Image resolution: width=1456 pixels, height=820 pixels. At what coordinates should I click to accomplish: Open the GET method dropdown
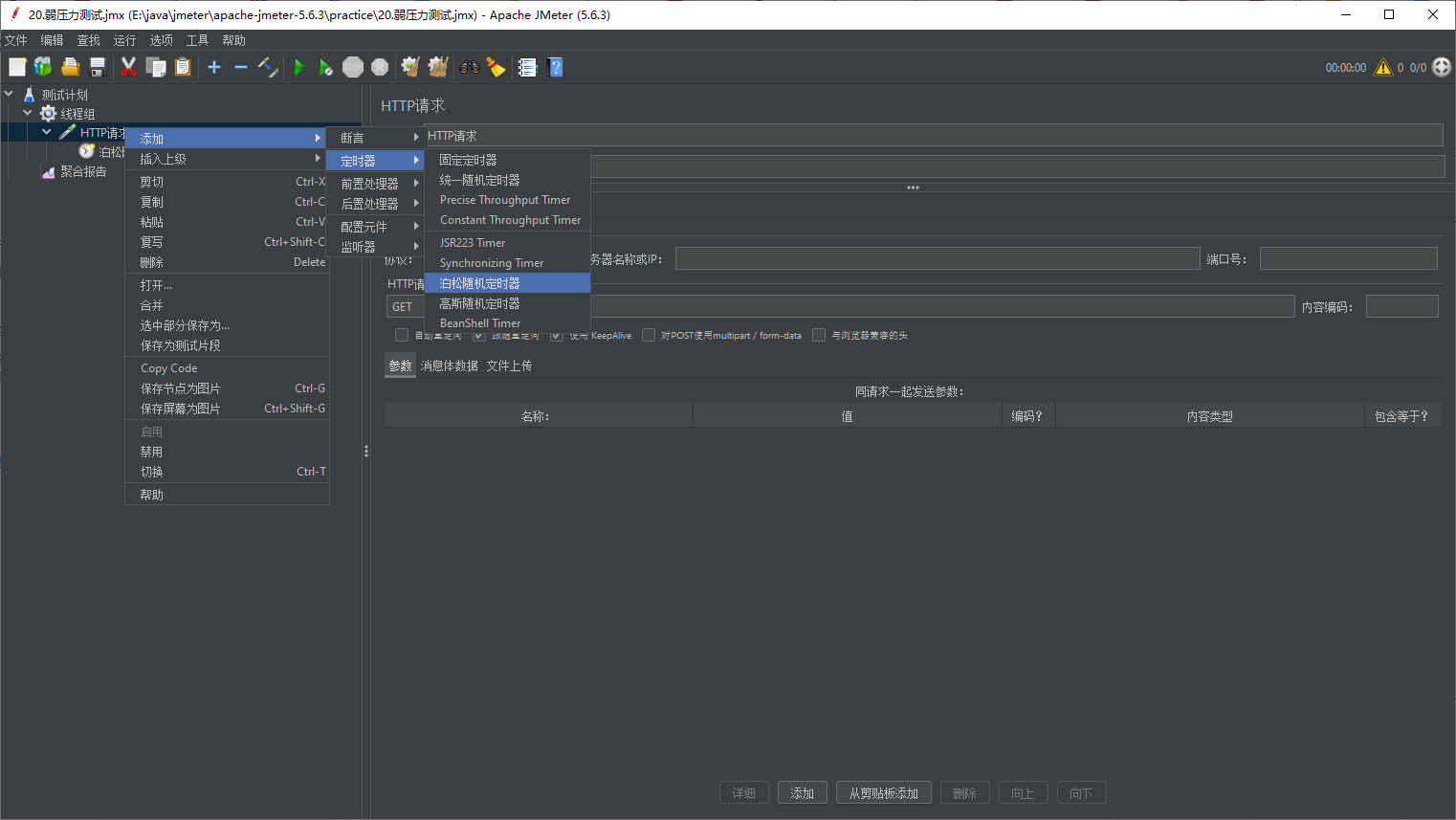(405, 306)
